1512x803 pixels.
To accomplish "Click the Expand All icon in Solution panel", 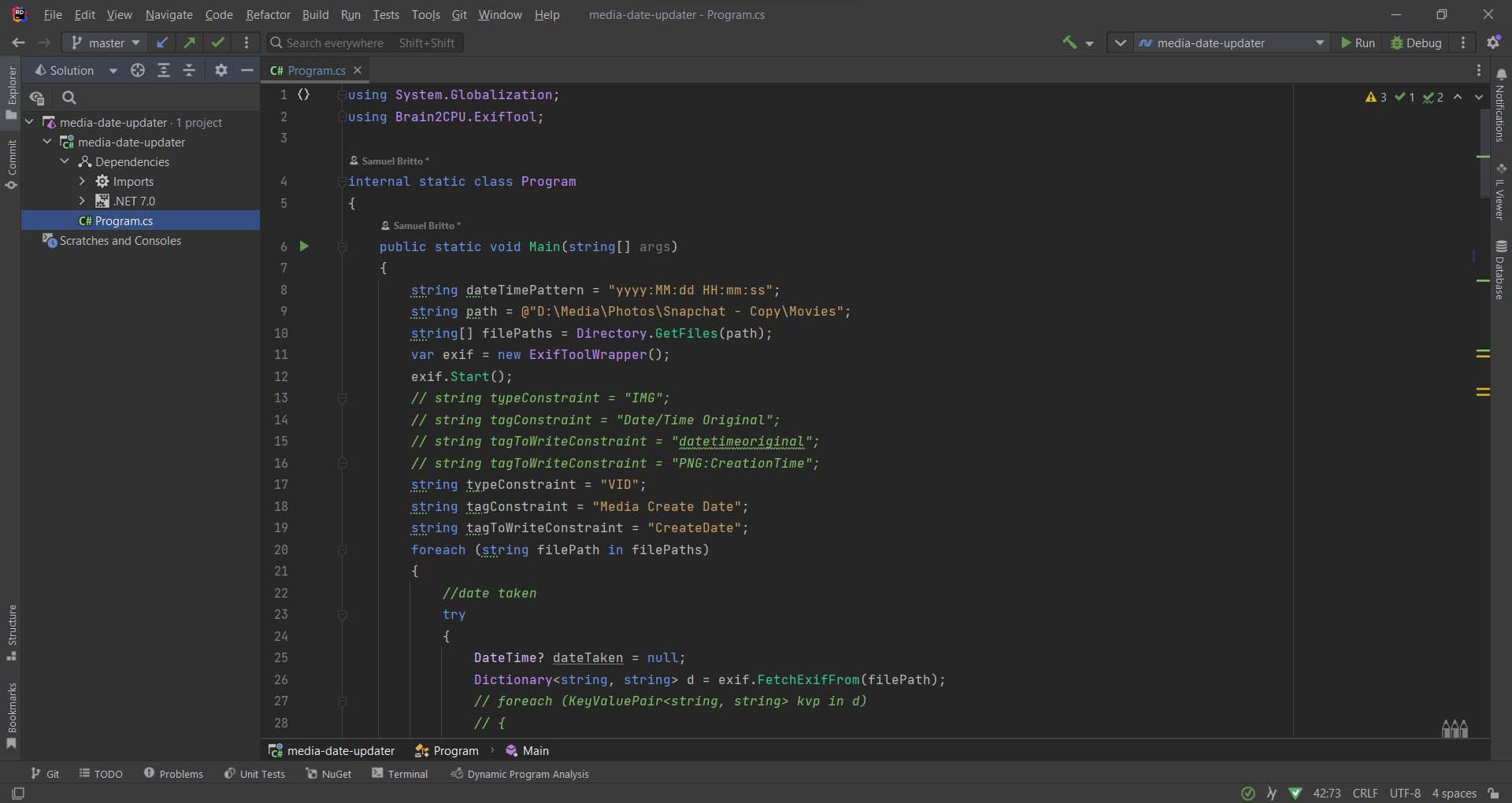I will 164,70.
